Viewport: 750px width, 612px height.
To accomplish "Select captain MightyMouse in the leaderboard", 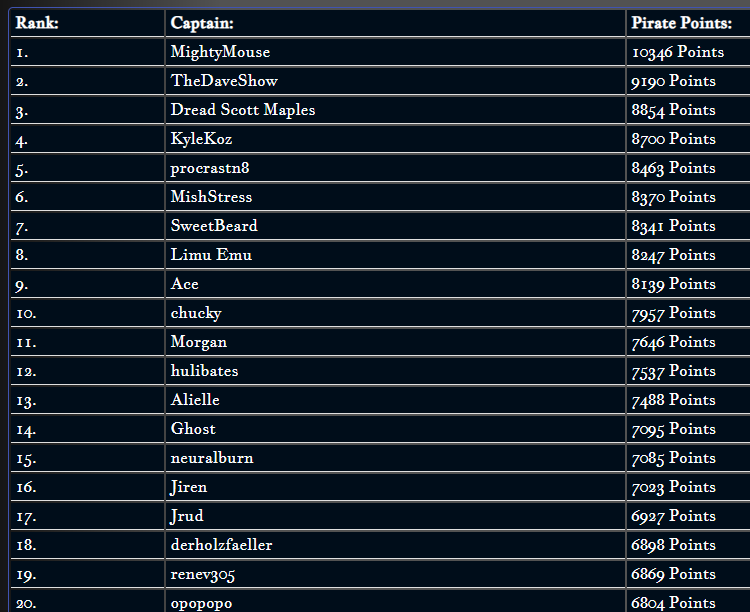I will click(x=220, y=52).
